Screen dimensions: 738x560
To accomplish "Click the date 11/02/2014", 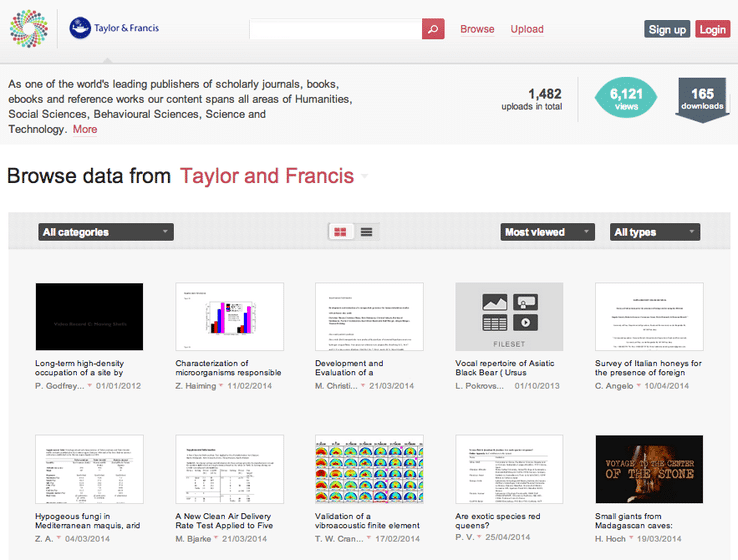I will [x=249, y=386].
